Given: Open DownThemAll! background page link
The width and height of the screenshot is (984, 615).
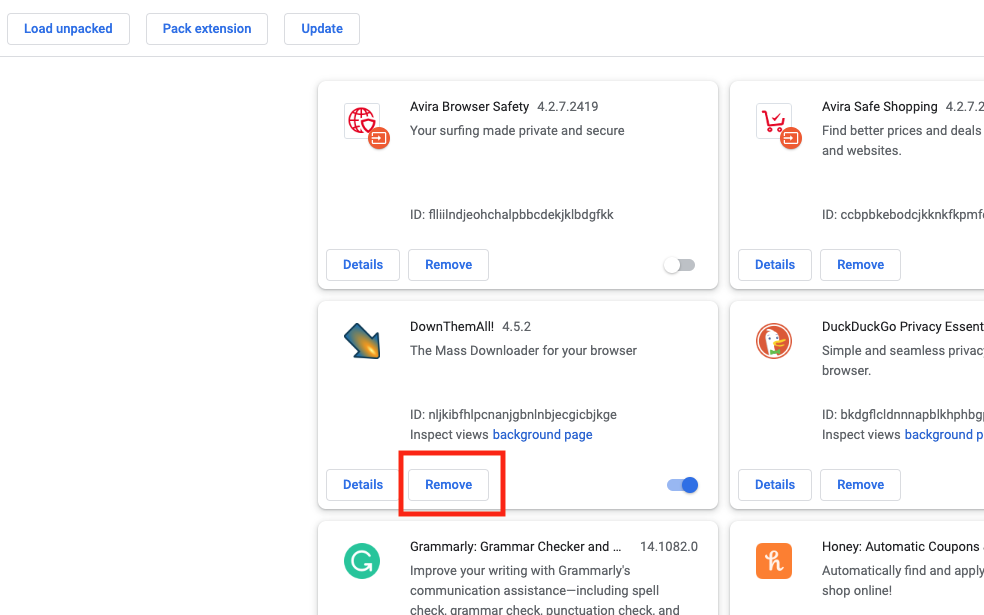Looking at the screenshot, I should (542, 435).
